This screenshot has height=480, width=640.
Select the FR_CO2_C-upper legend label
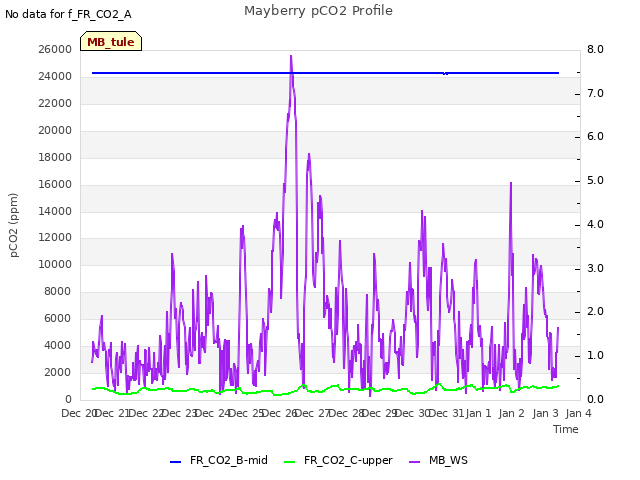348,460
